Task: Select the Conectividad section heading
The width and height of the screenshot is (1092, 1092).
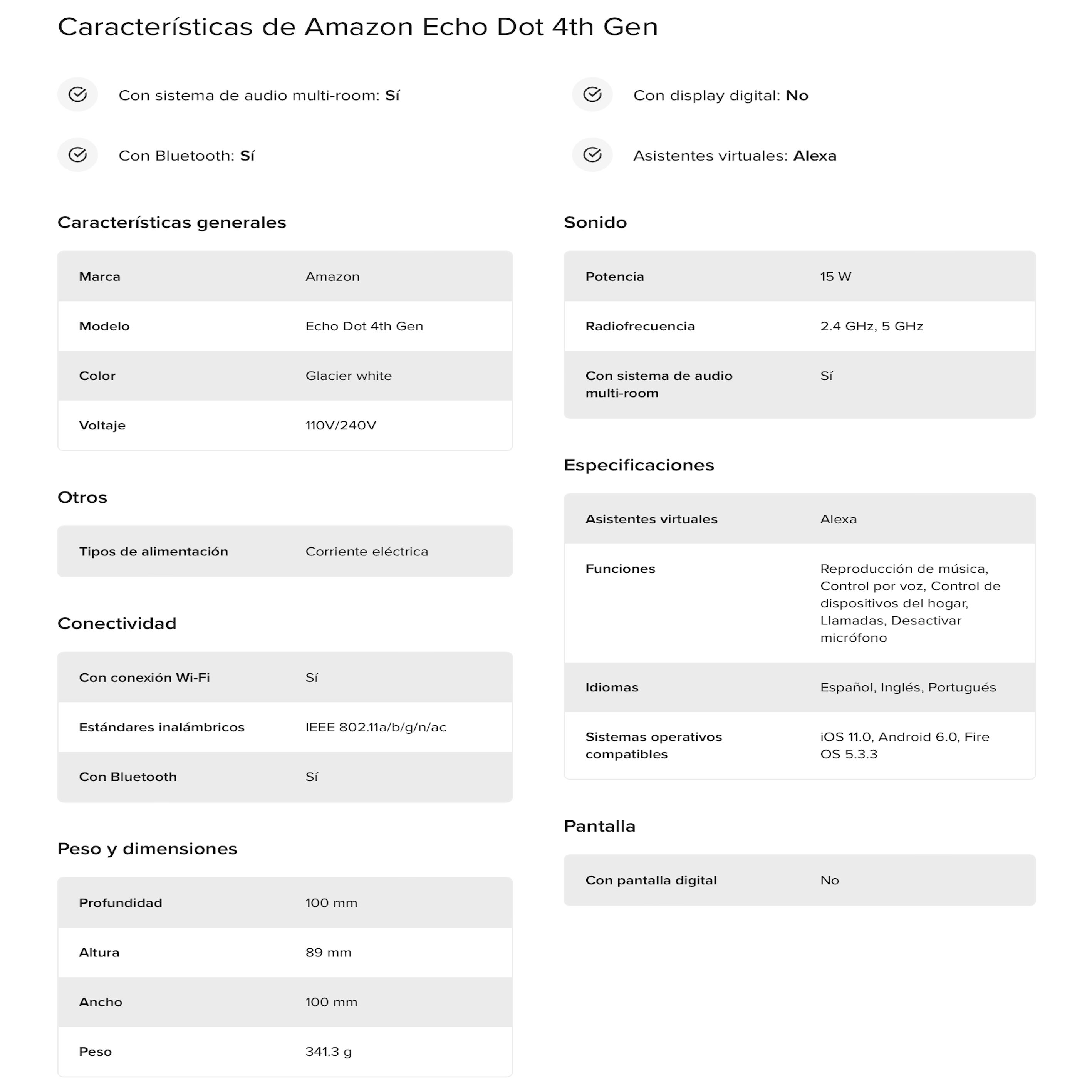Action: (117, 623)
